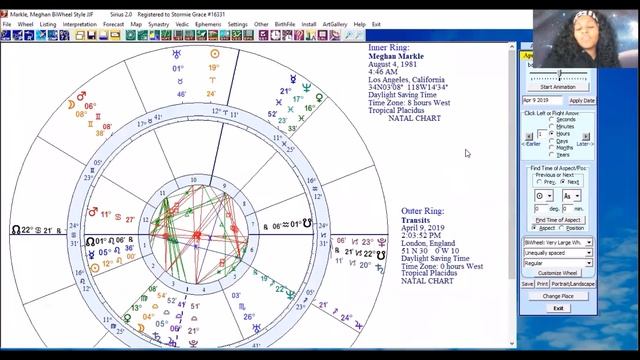Screen dimensions: 640x360
Task: Click the Save button in side panel
Action: [x=527, y=284]
